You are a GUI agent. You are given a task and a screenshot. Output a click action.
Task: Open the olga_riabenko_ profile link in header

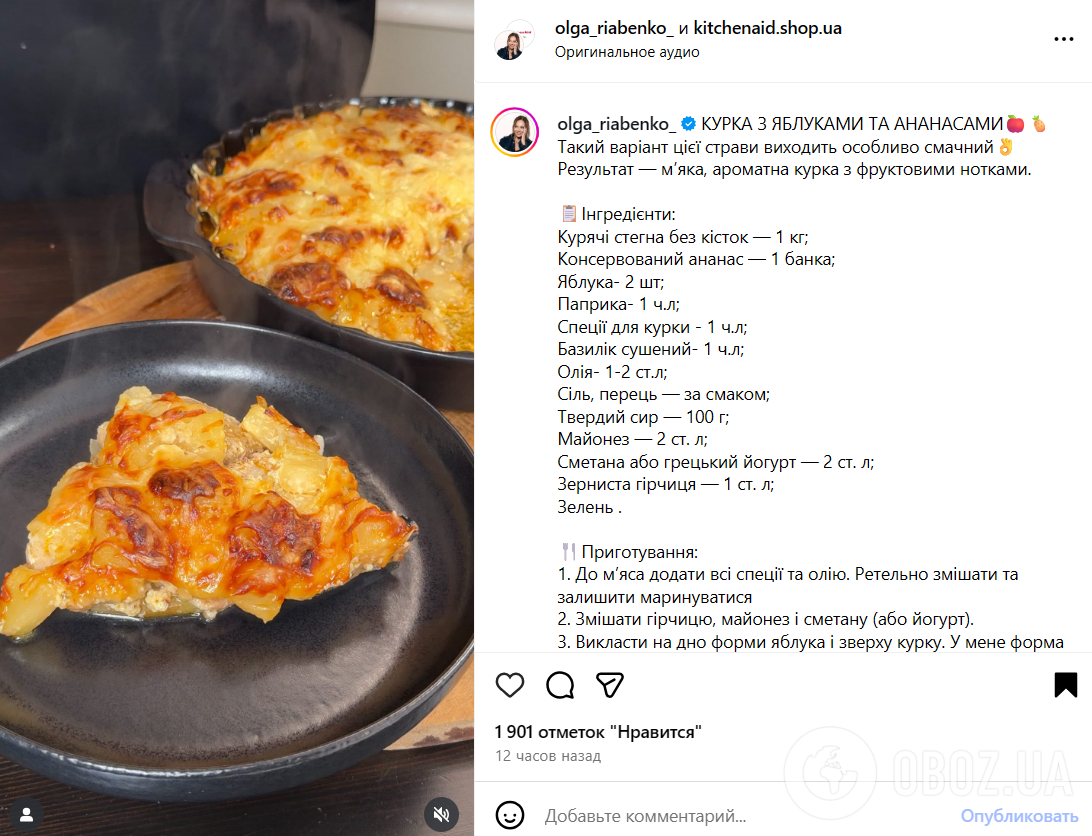615,28
